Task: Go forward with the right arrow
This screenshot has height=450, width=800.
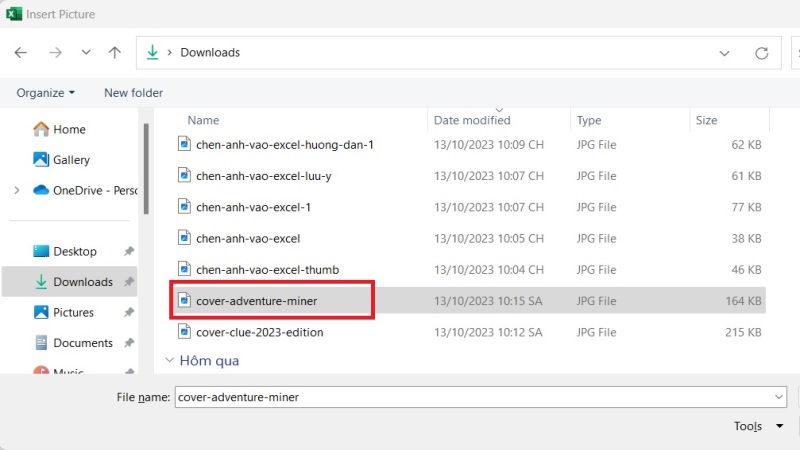Action: coord(55,53)
